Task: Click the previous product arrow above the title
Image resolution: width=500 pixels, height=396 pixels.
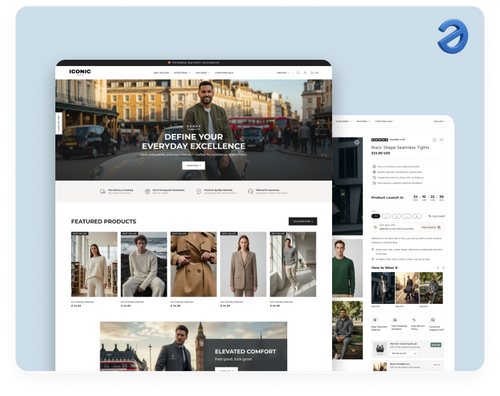Action: [x=434, y=140]
